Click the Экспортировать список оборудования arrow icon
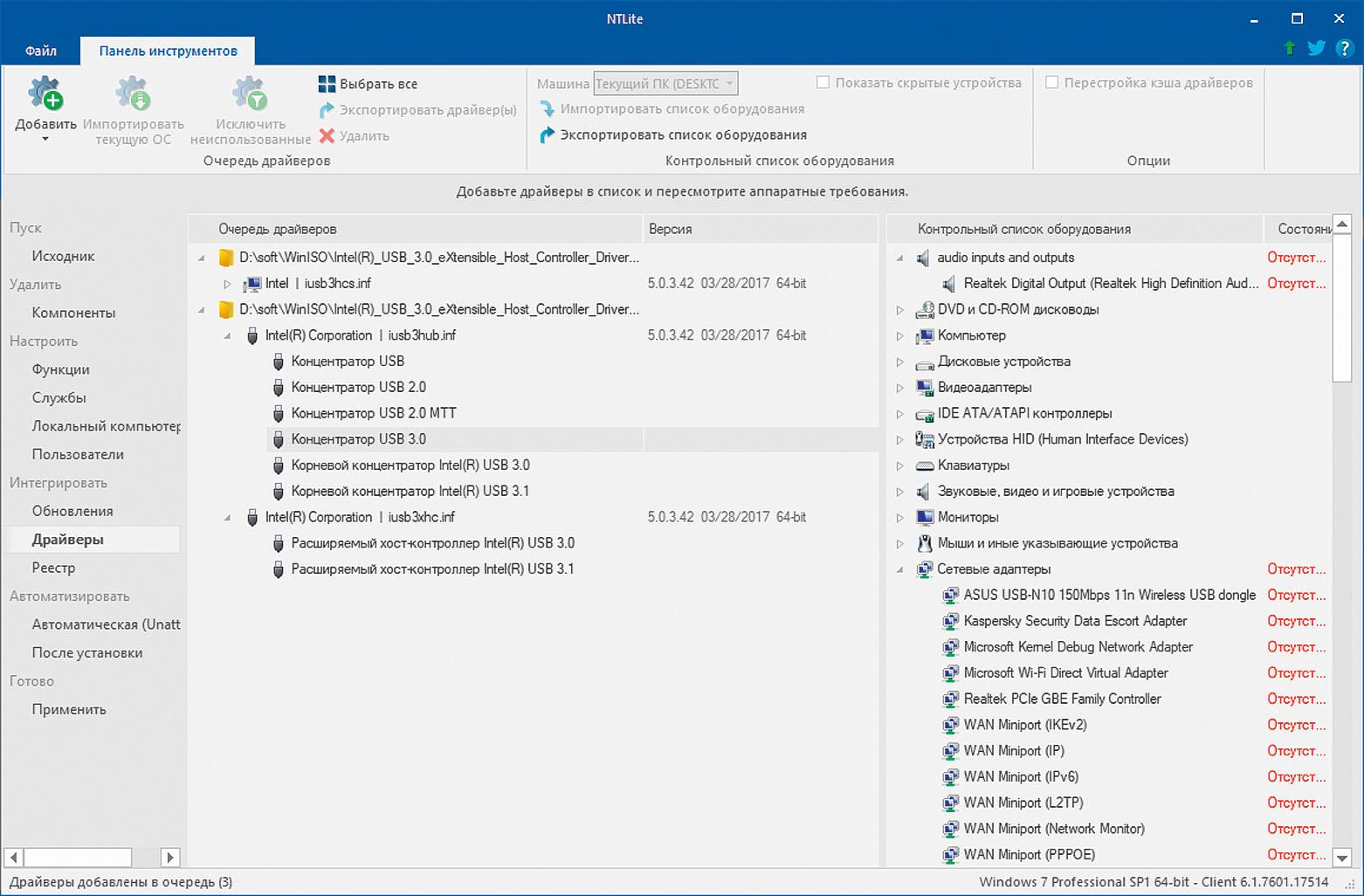The height and width of the screenshot is (896, 1364). (x=547, y=134)
